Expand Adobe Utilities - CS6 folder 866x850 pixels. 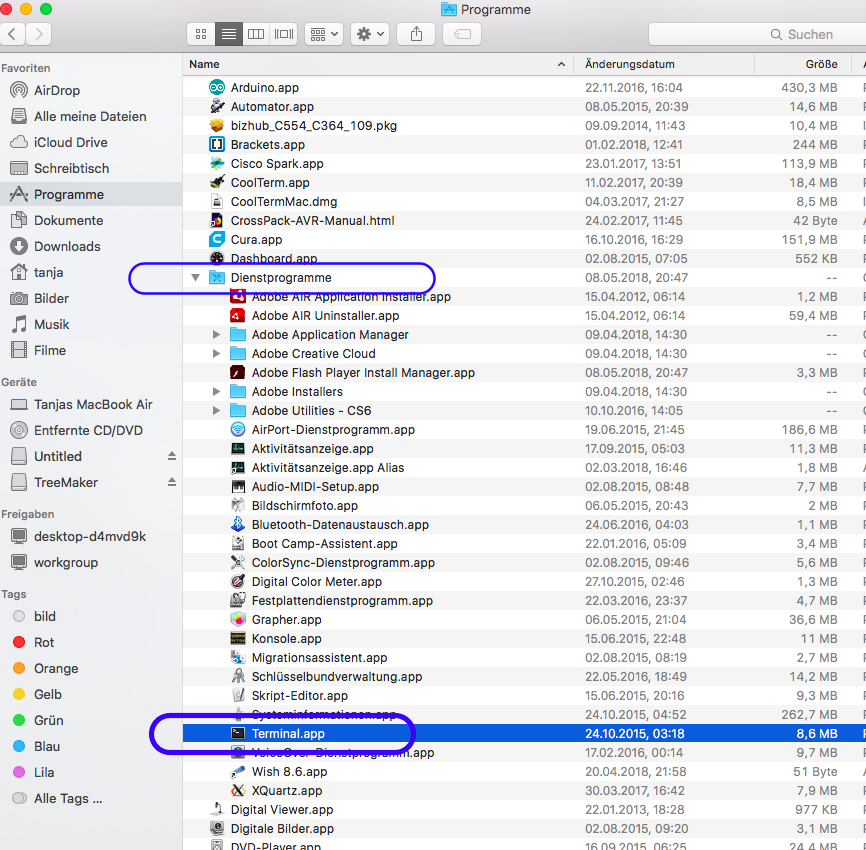216,410
